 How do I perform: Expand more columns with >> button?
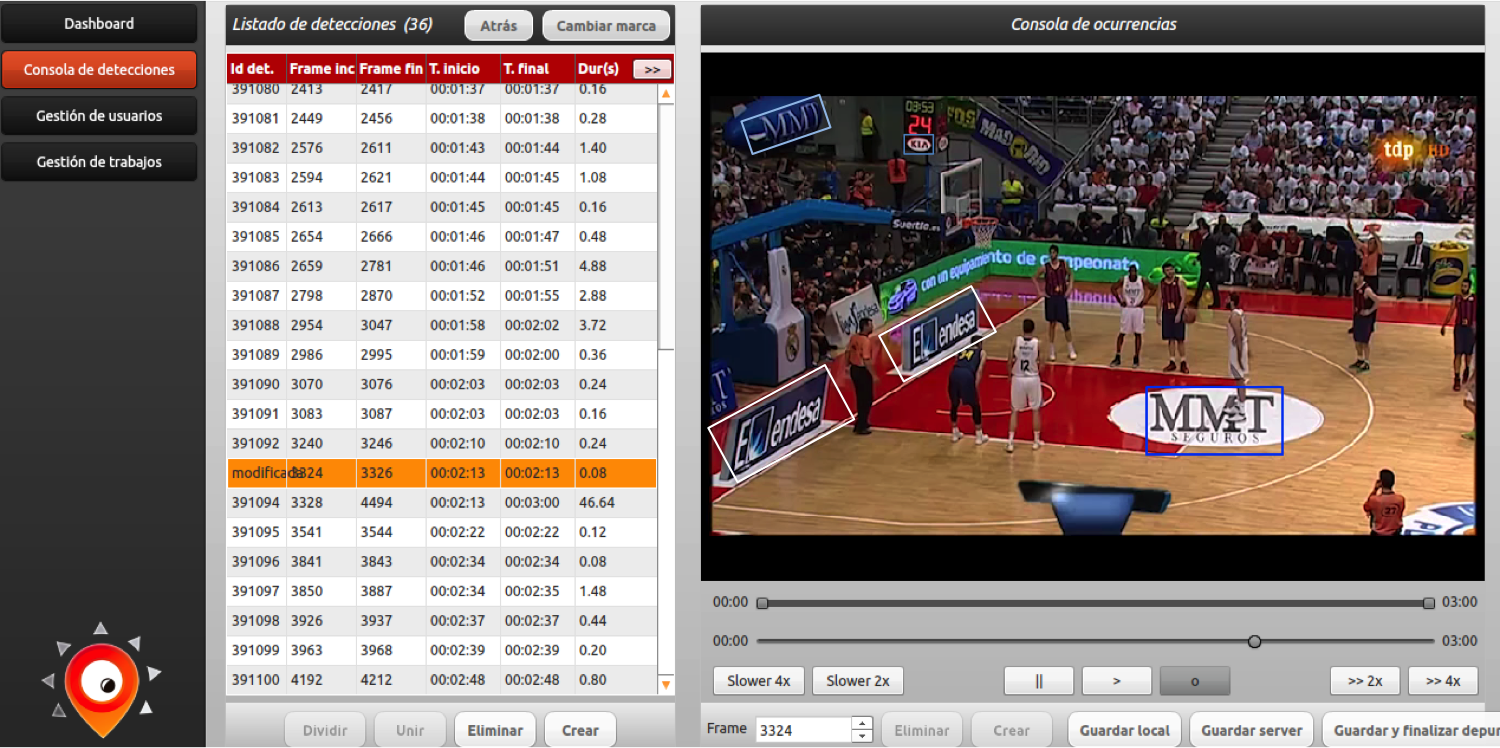point(652,70)
